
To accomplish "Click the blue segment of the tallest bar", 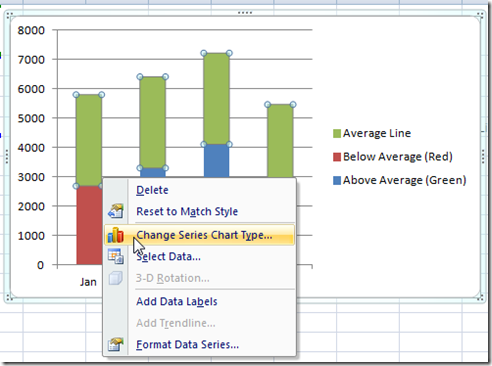I will (x=216, y=161).
